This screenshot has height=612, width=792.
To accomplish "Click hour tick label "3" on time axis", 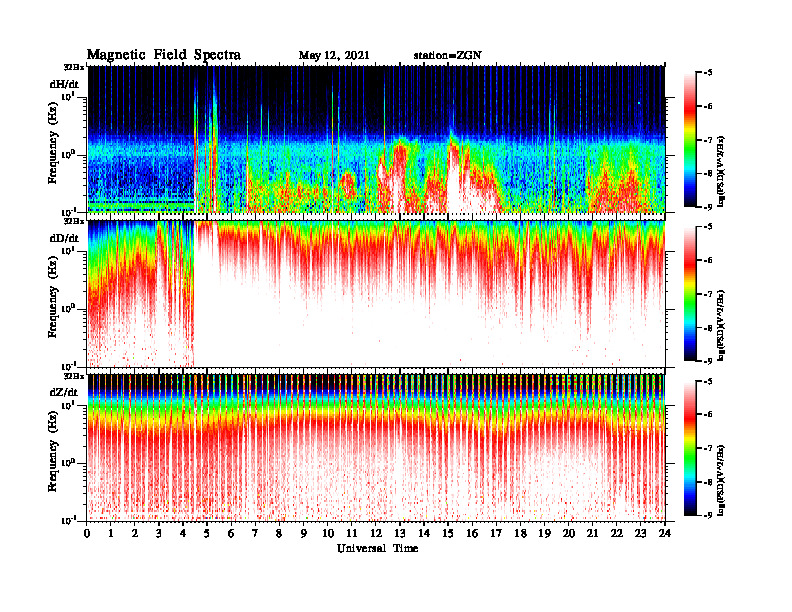I will click(159, 534).
